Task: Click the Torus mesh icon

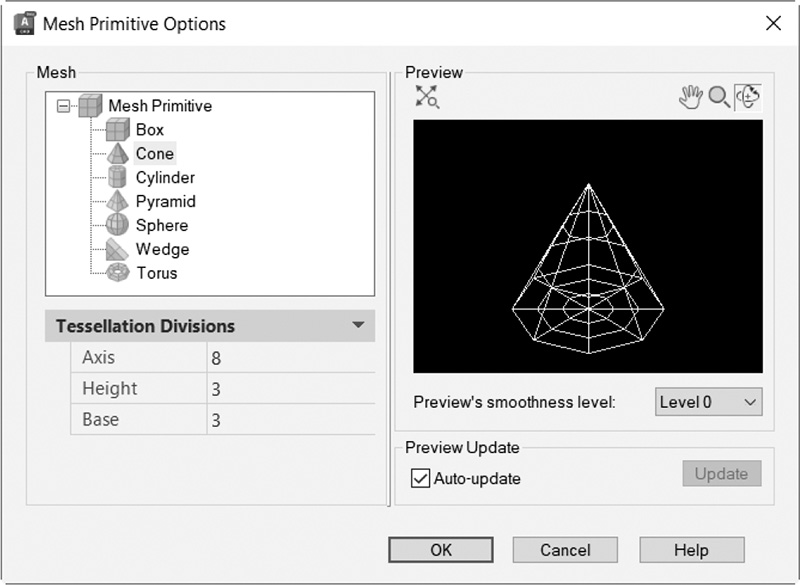Action: [118, 272]
